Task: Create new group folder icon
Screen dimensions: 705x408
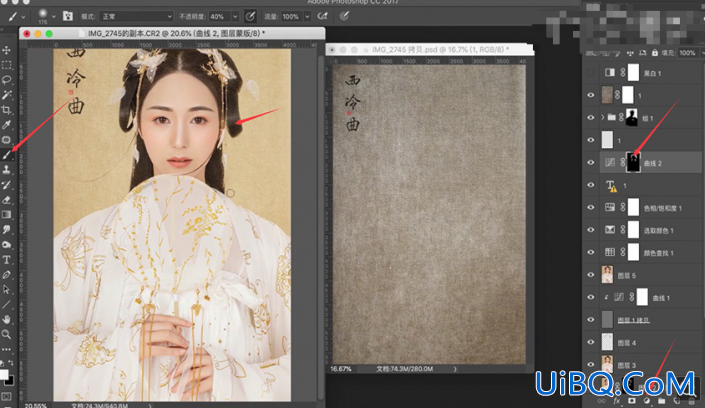Action: point(661,400)
